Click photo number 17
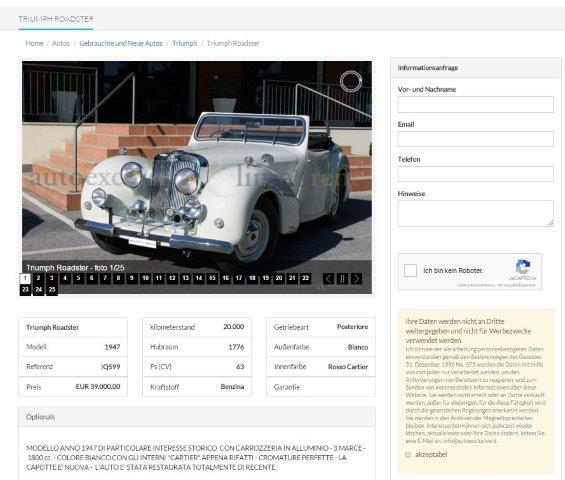 [239, 278]
